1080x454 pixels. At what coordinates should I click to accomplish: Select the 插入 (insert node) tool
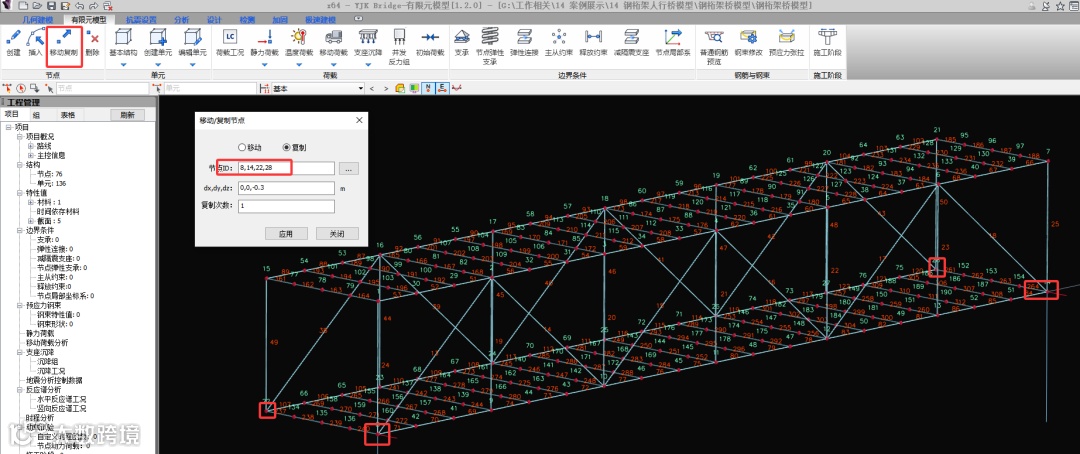click(x=35, y=41)
